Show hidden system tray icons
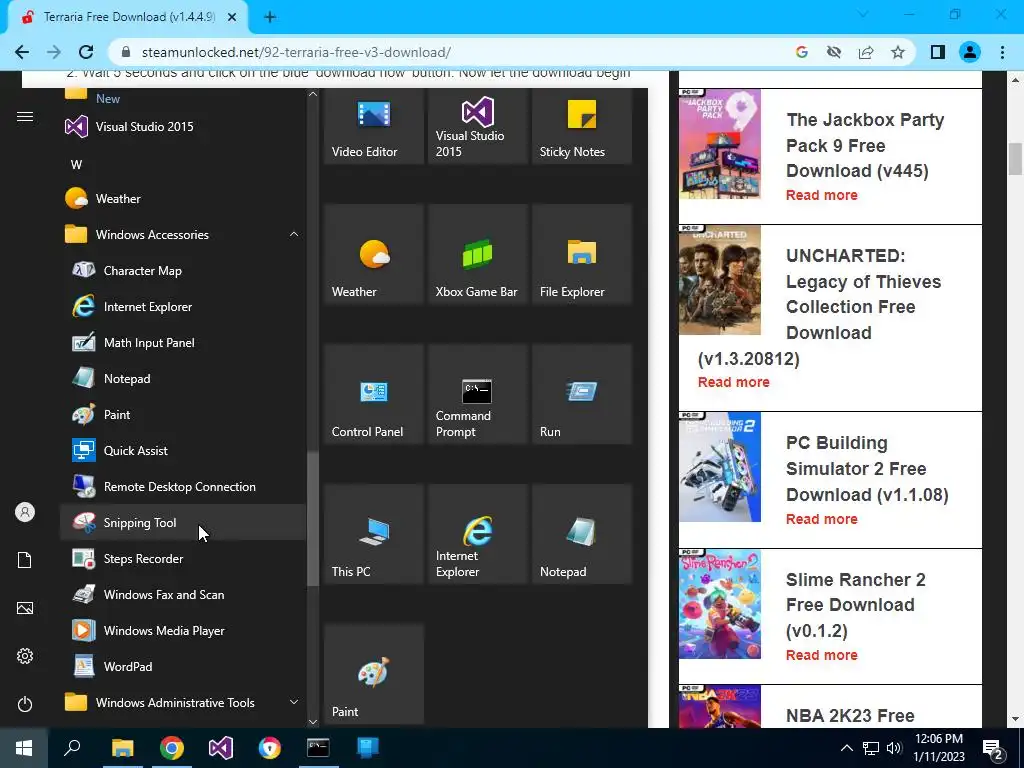1024x768 pixels. click(x=846, y=748)
